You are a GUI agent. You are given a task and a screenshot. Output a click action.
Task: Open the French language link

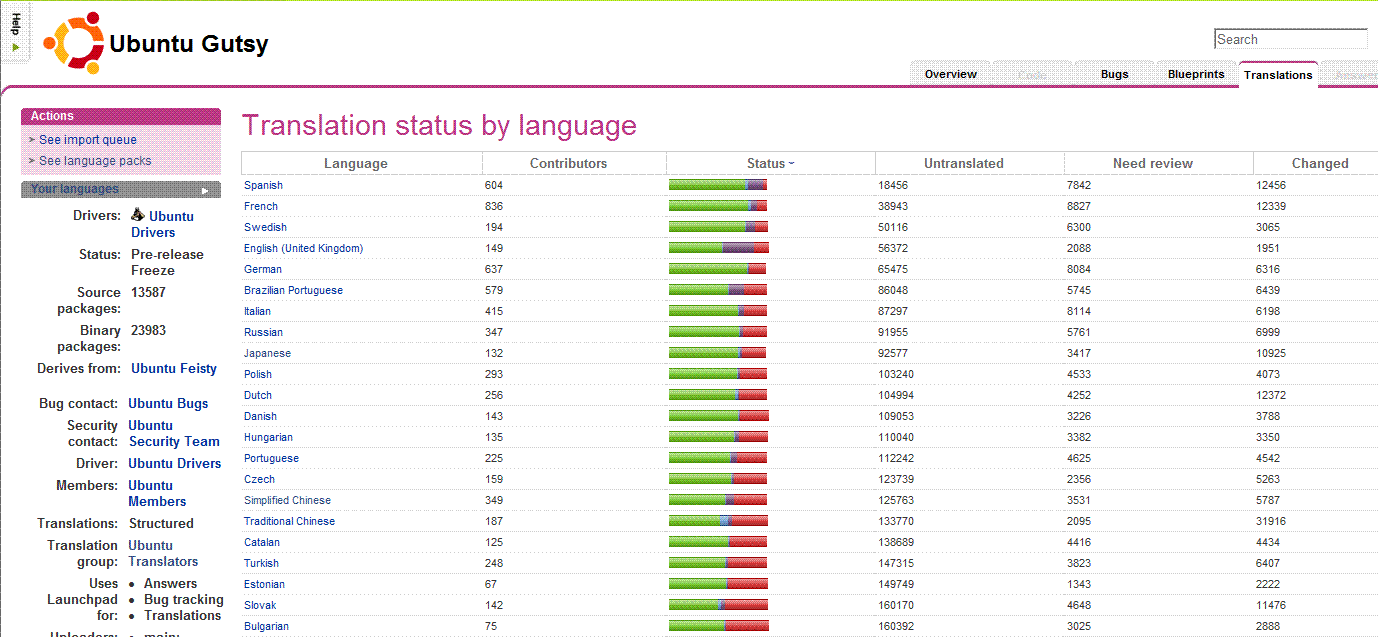(x=261, y=206)
